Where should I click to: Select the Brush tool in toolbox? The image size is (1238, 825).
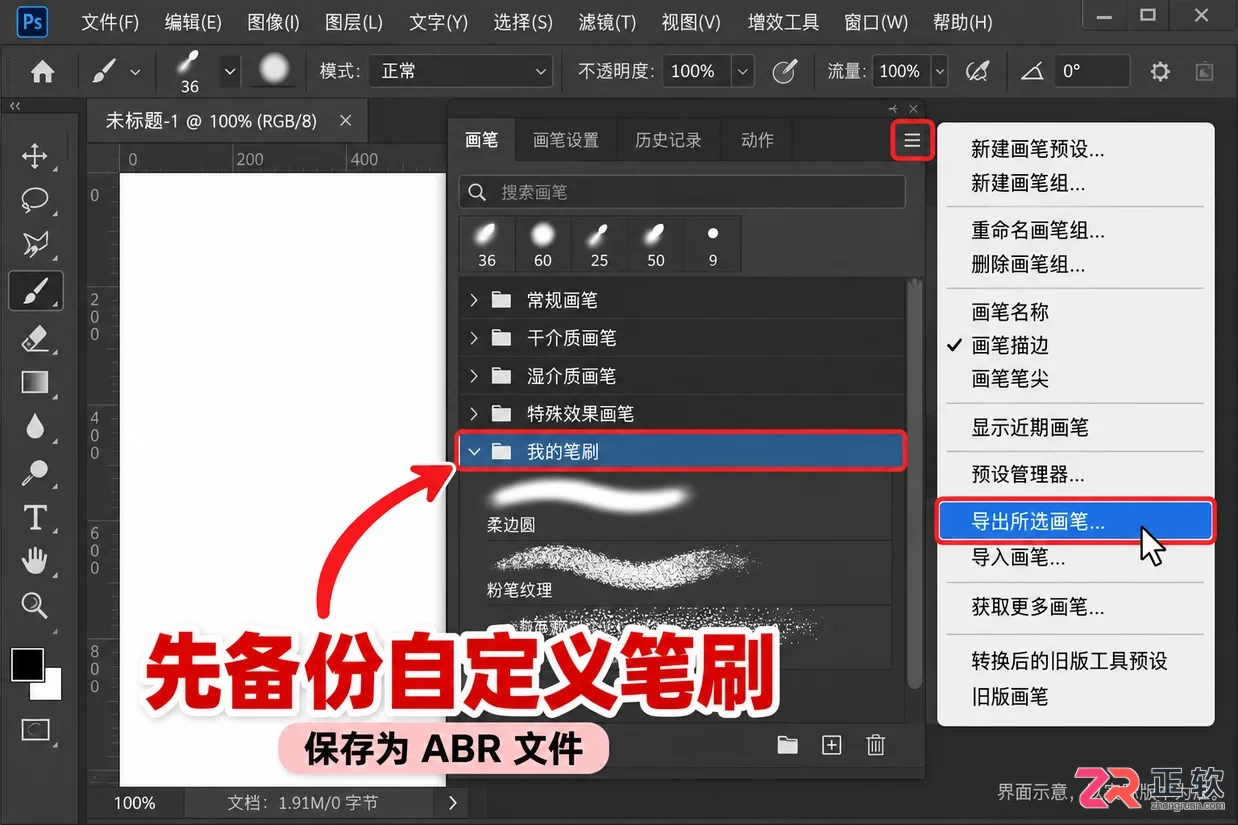point(35,292)
